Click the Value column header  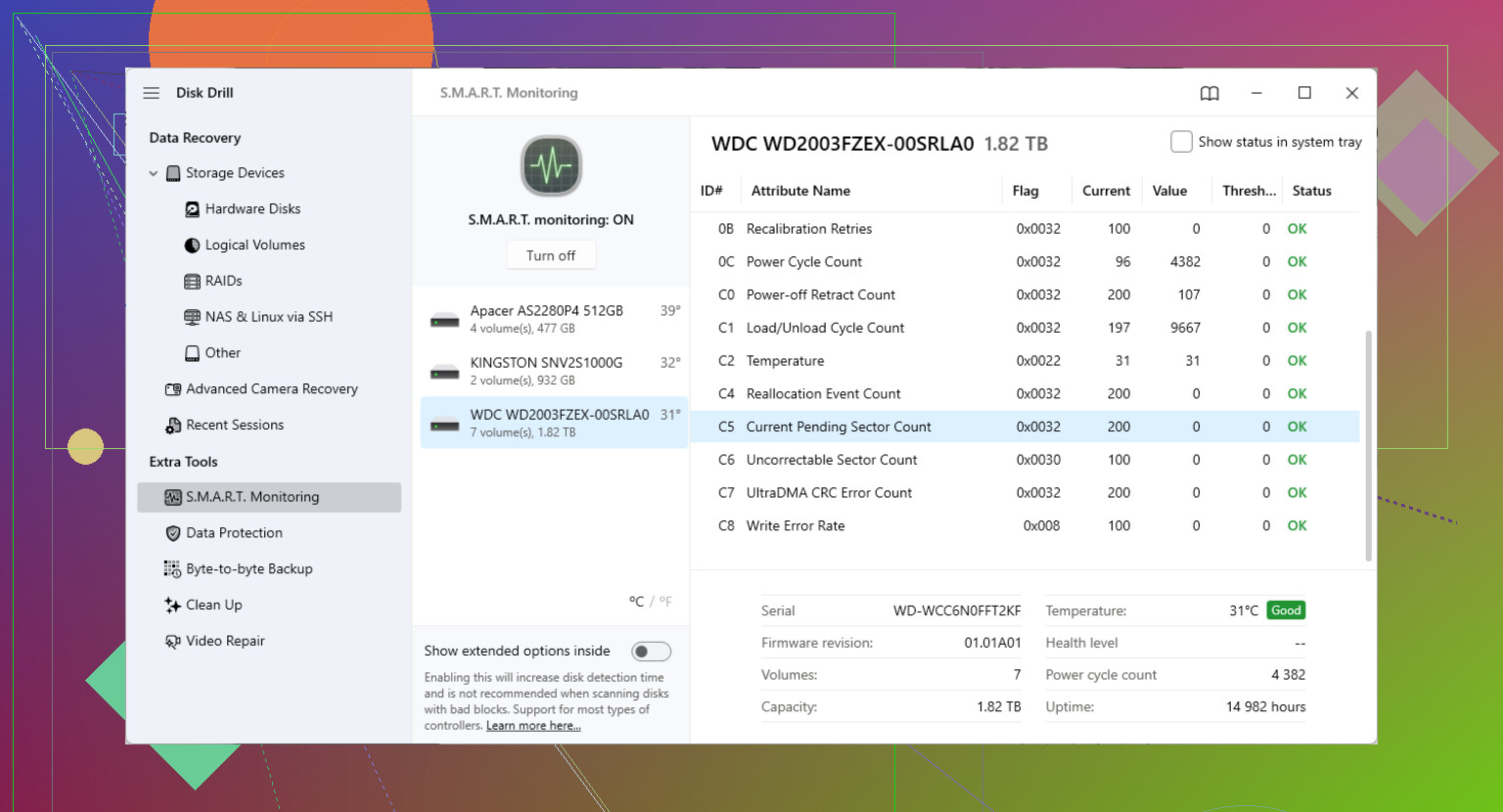[1169, 191]
